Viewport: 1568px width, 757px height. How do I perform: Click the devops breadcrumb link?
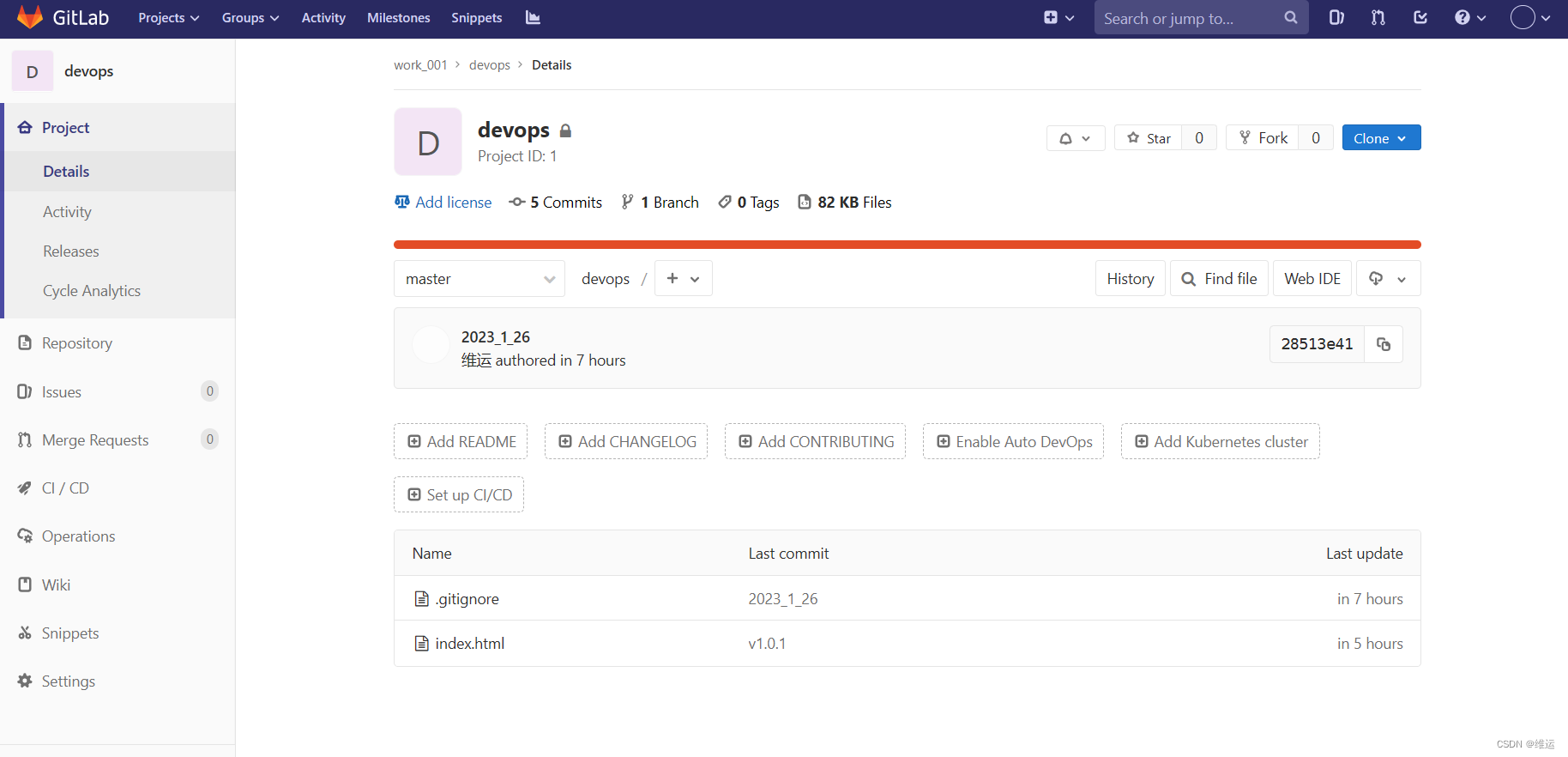490,65
